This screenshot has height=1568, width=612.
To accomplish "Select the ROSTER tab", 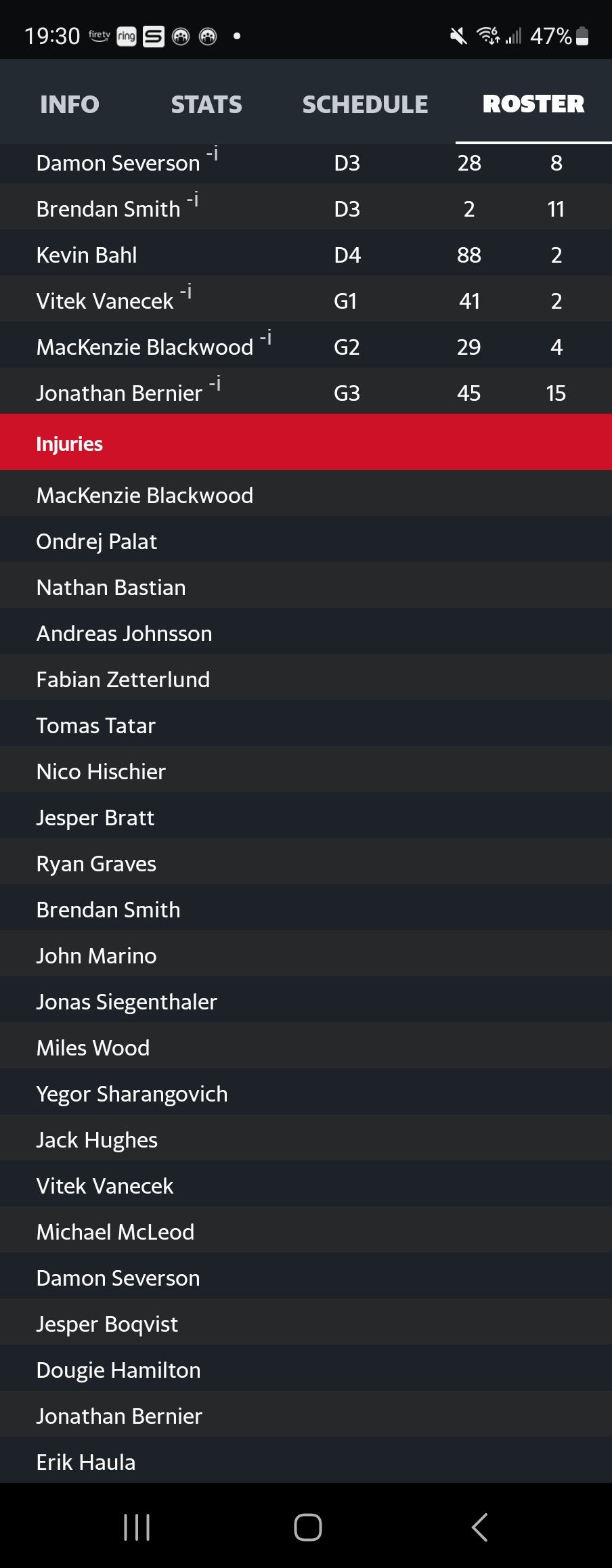I will (533, 104).
